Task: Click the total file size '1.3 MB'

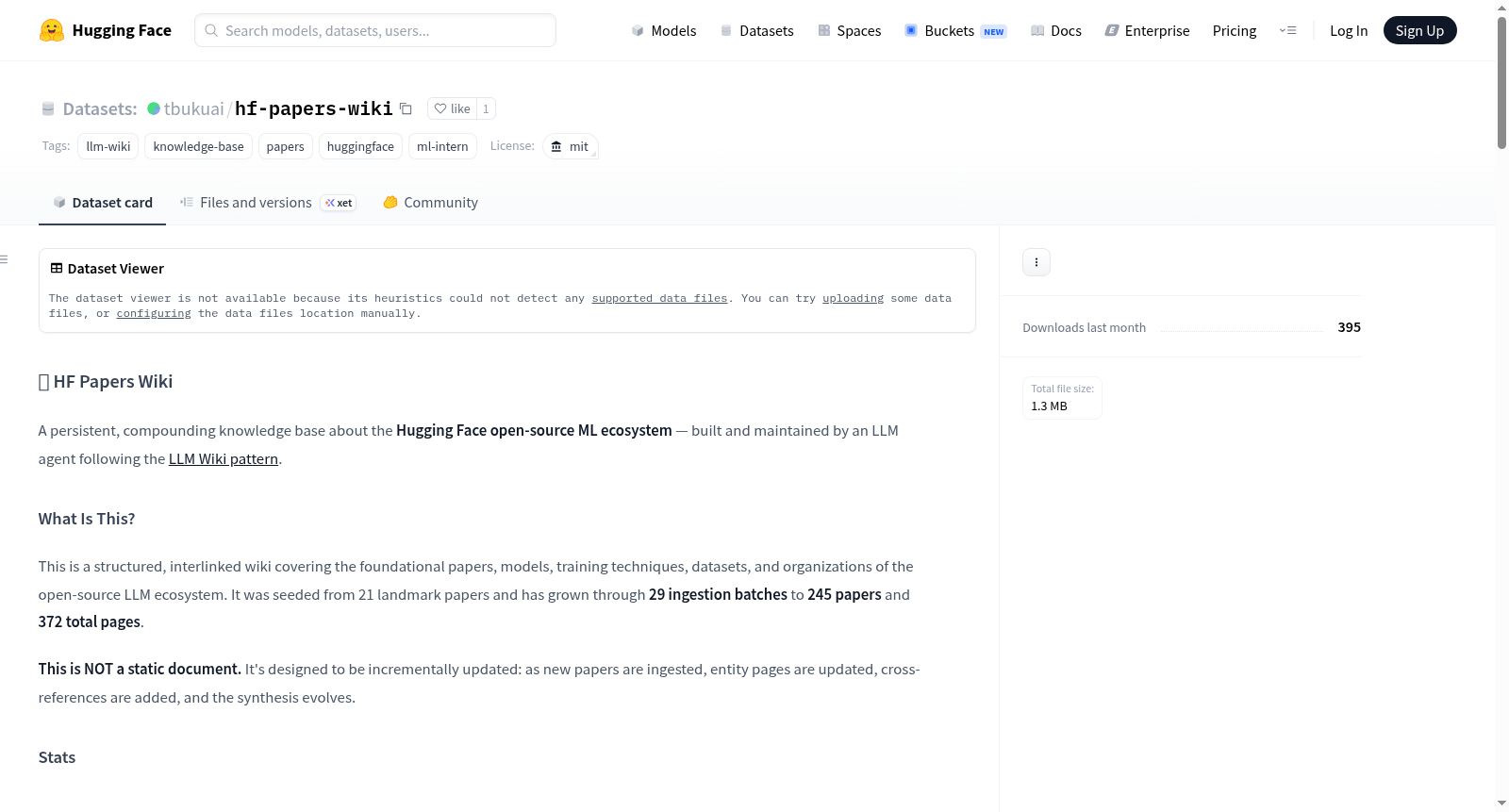Action: pyautogui.click(x=1049, y=406)
